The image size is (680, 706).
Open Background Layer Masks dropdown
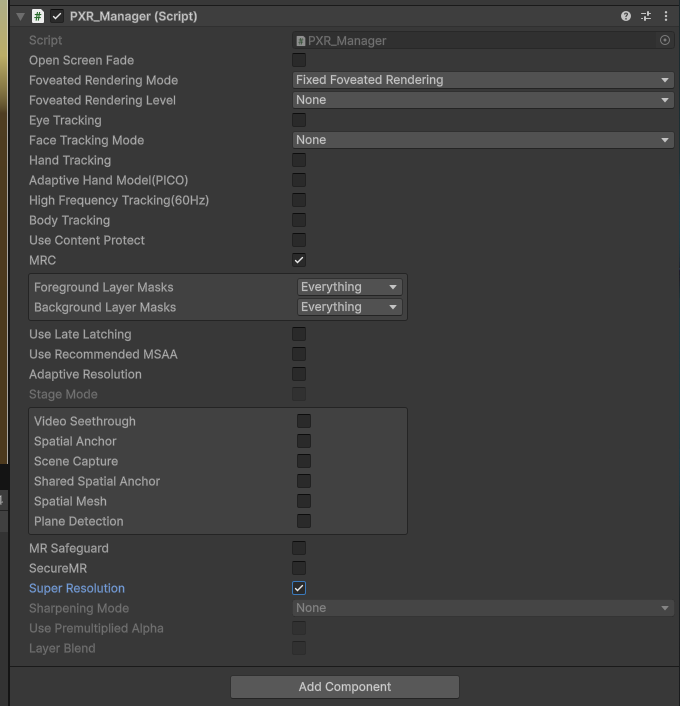(350, 307)
